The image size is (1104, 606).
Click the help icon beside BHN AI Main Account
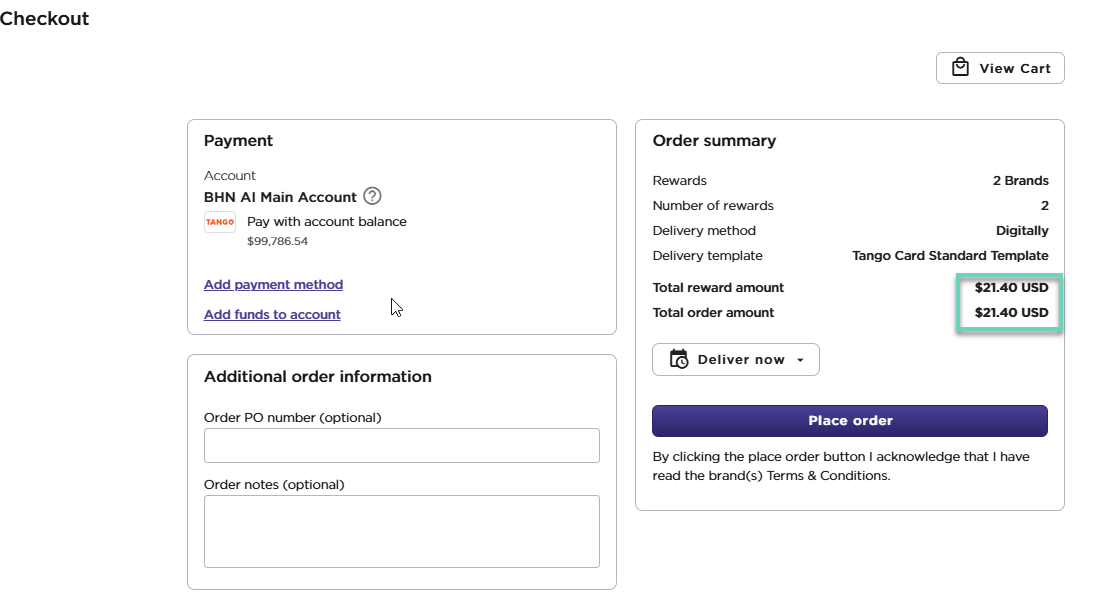(x=372, y=197)
